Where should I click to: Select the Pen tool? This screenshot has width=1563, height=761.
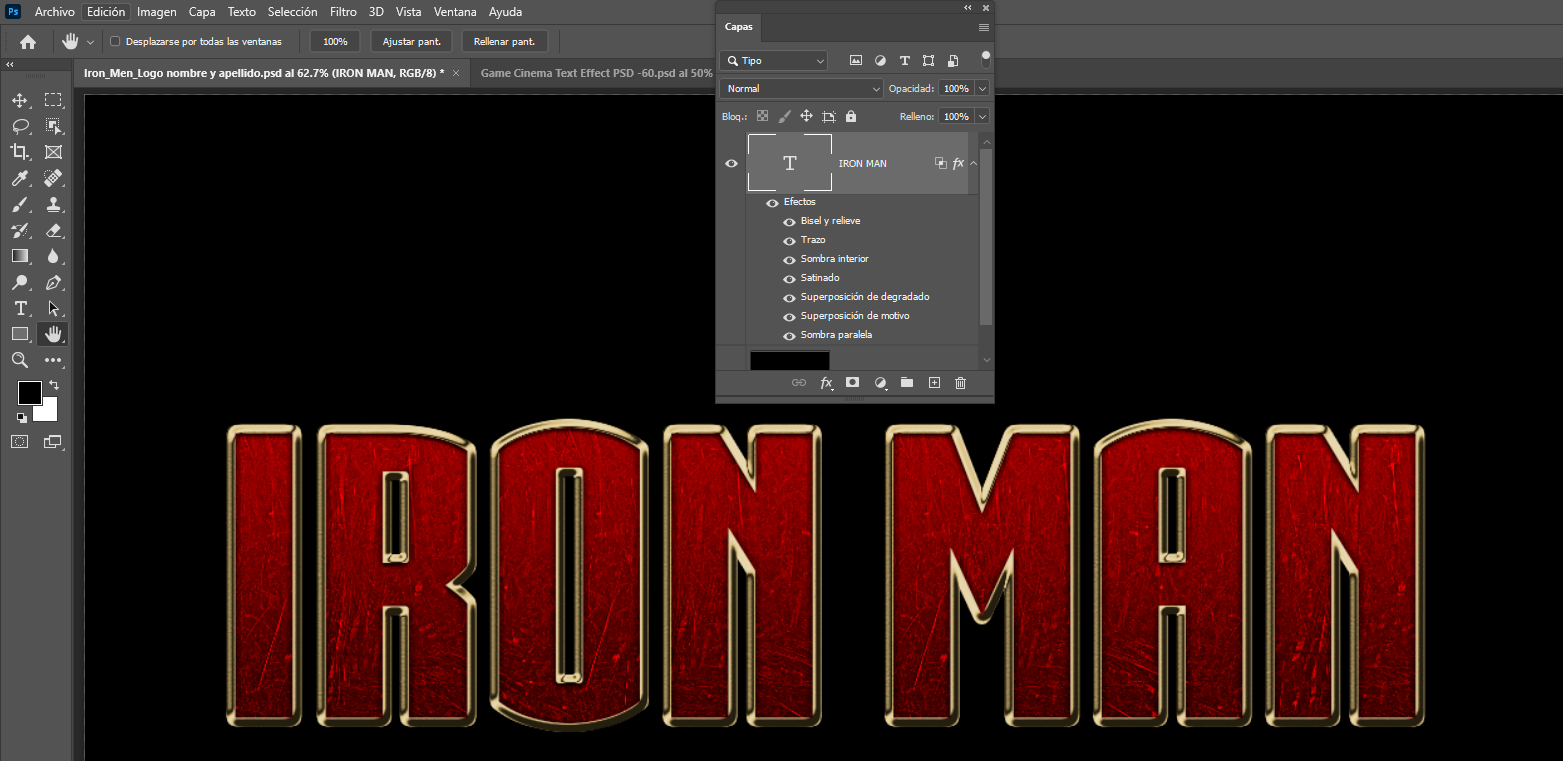point(53,283)
